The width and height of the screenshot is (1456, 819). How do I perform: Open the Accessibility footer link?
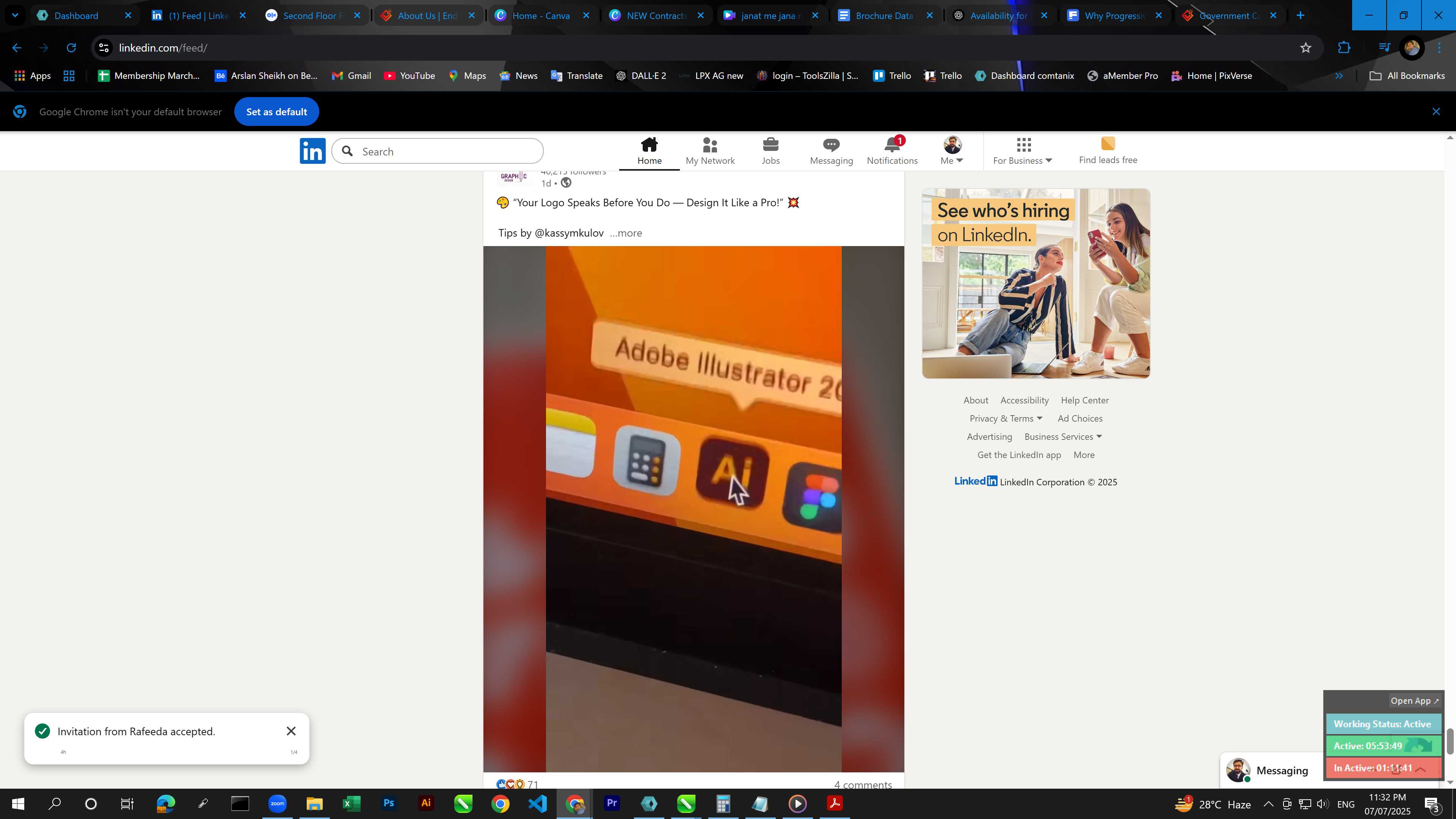point(1024,400)
